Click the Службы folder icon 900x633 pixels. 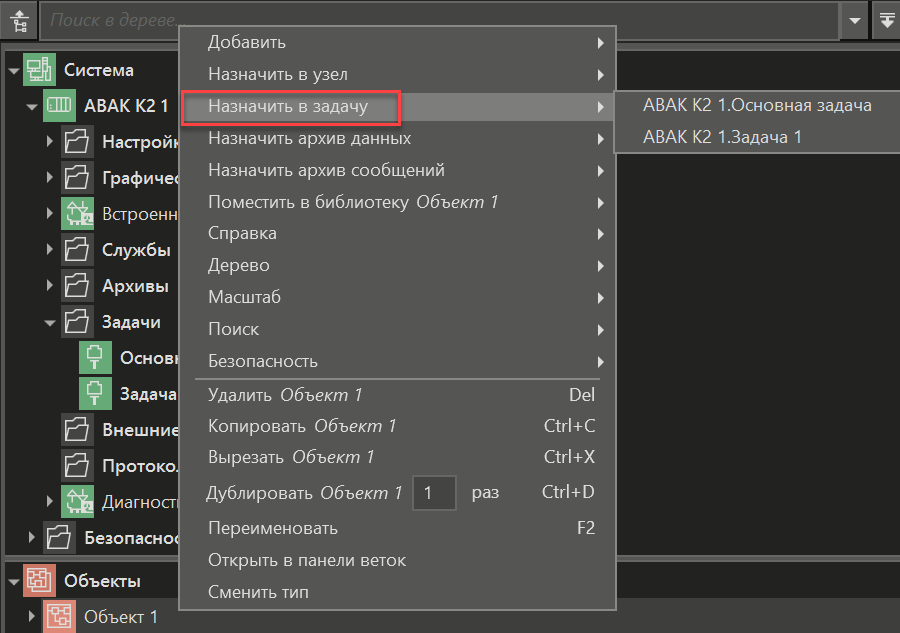[77, 250]
